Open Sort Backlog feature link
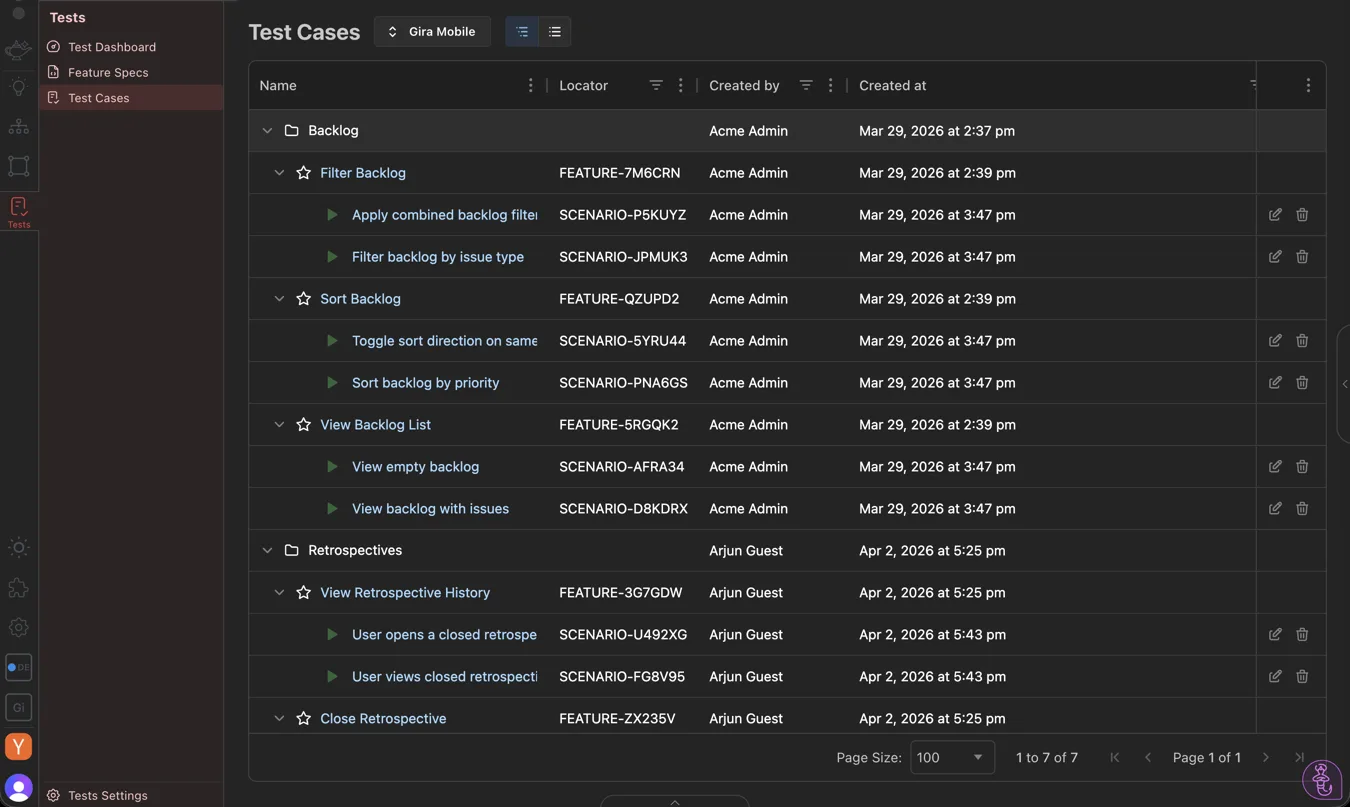This screenshot has width=1350, height=807. click(360, 299)
